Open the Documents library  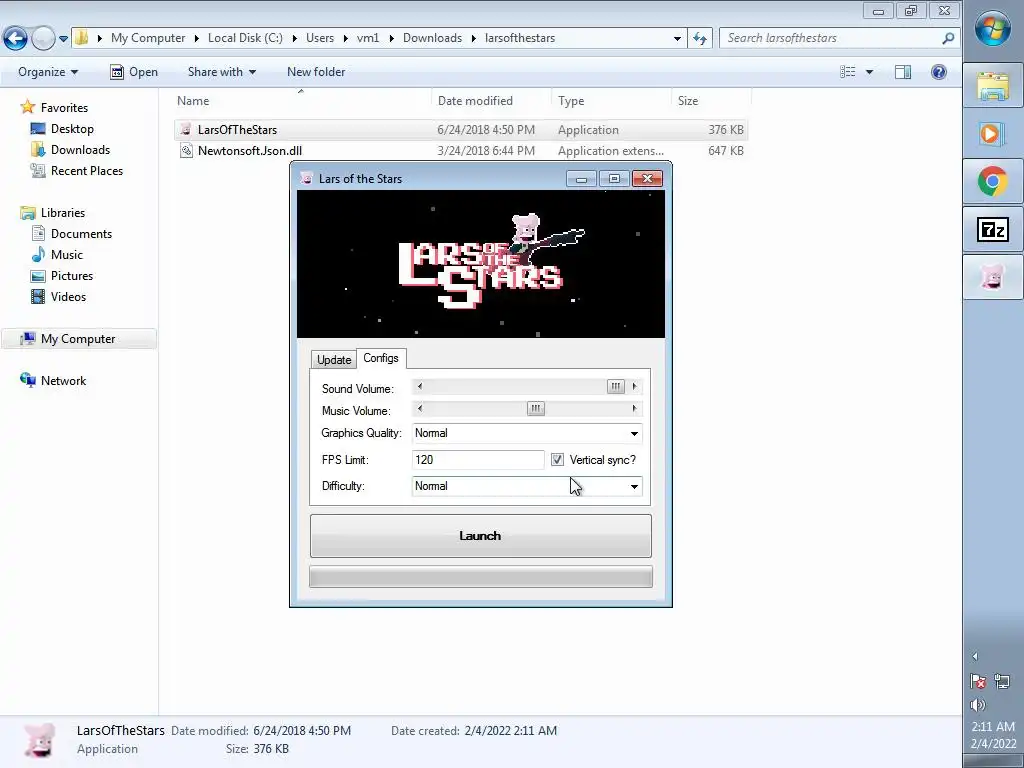pyautogui.click(x=81, y=233)
